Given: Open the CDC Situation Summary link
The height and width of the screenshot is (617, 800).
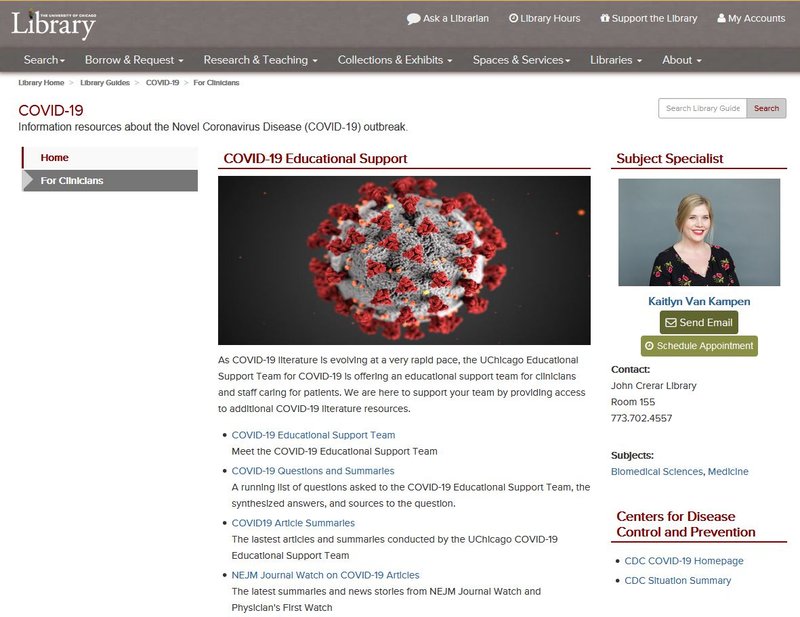Looking at the screenshot, I should pyautogui.click(x=678, y=581).
